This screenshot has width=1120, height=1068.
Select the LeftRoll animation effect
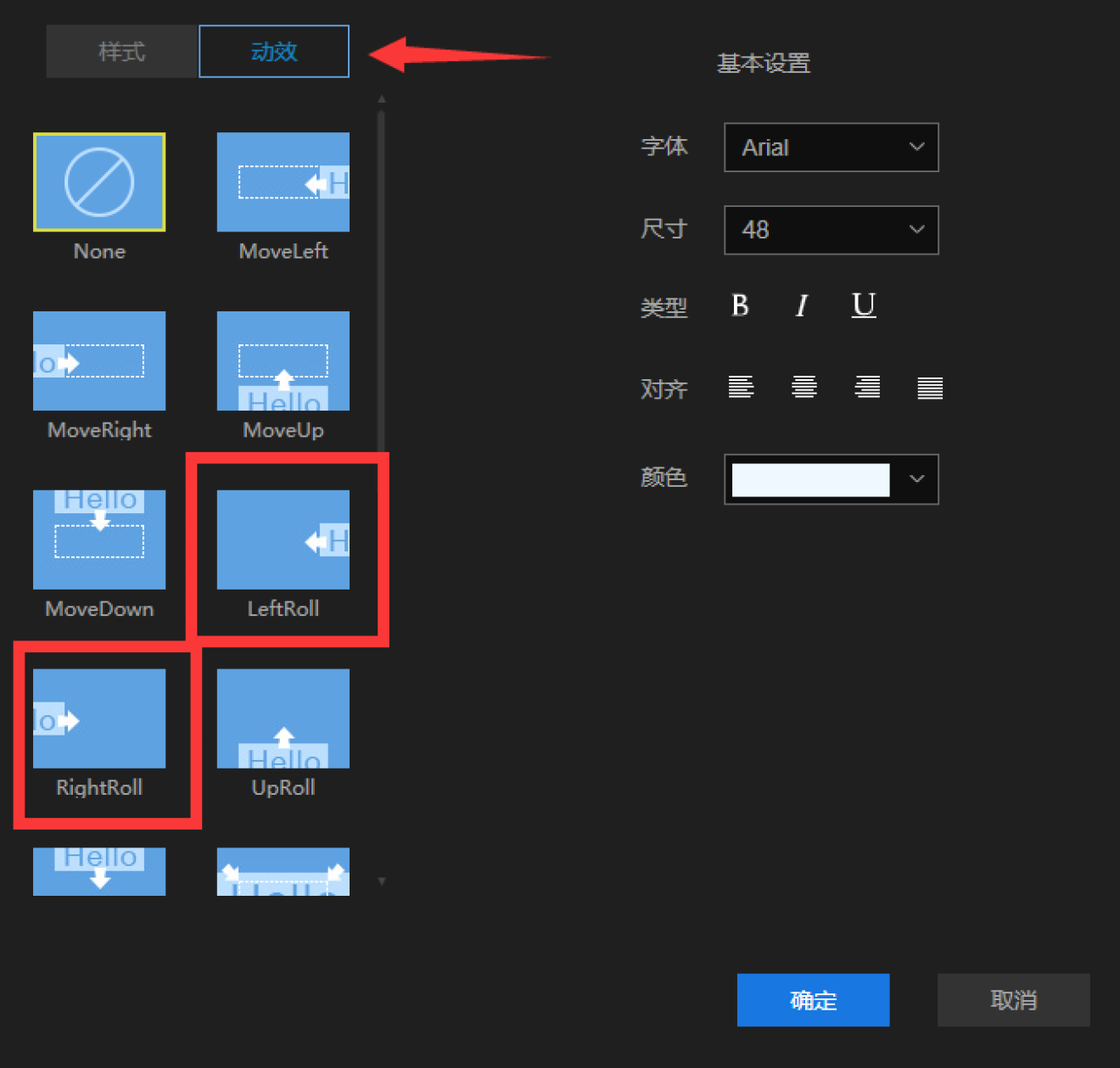(x=283, y=540)
